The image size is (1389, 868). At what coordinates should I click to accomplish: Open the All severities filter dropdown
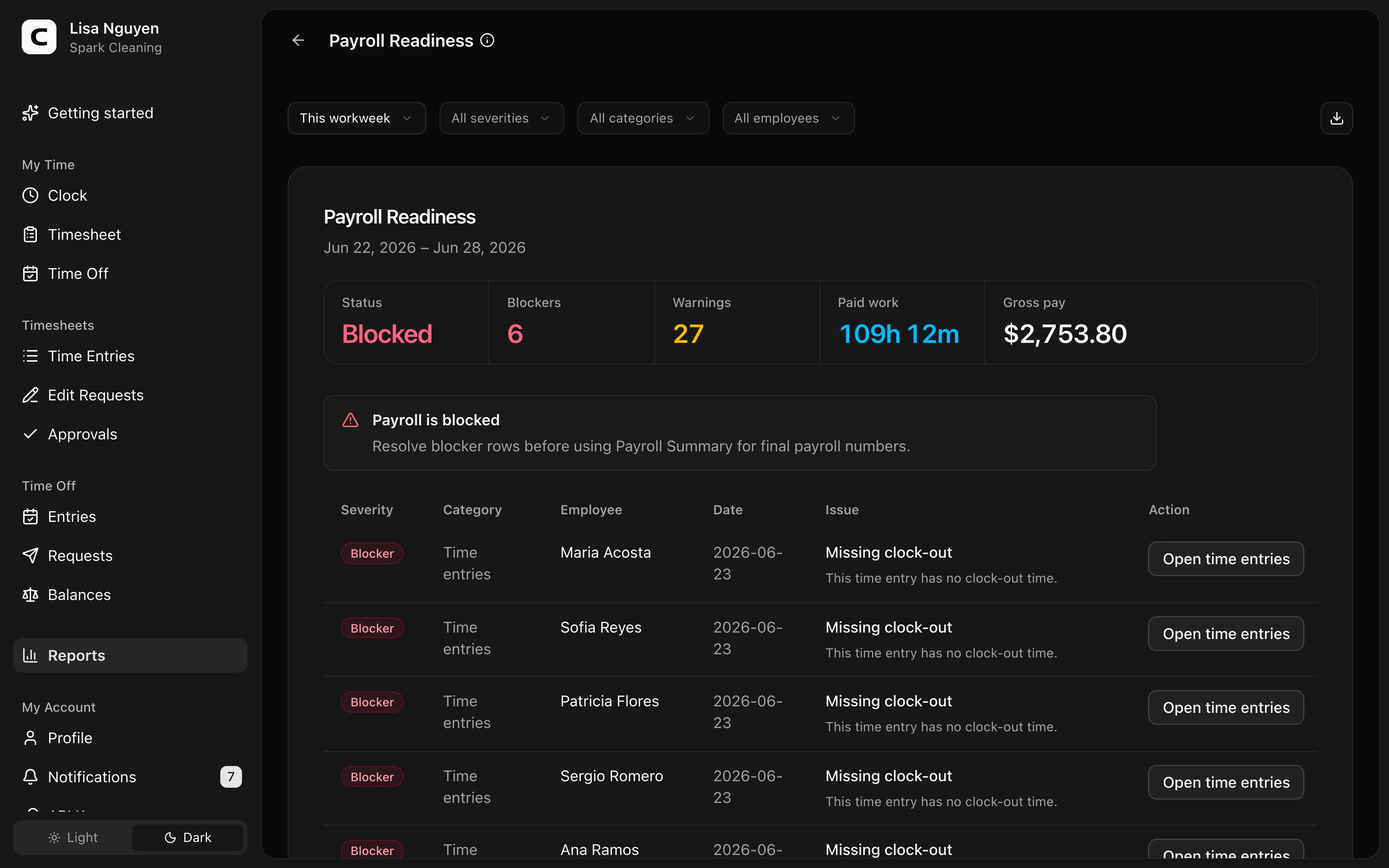501,118
